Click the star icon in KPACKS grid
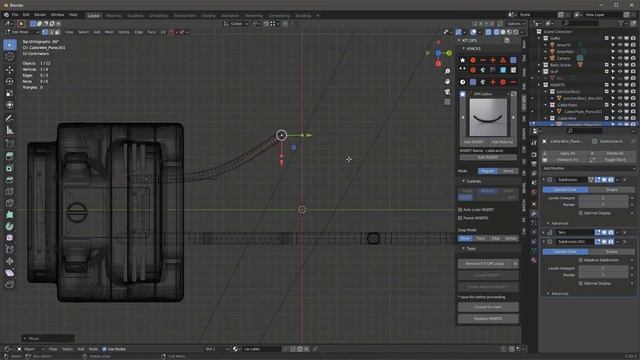Screen dimensions: 640x360 click(462, 60)
